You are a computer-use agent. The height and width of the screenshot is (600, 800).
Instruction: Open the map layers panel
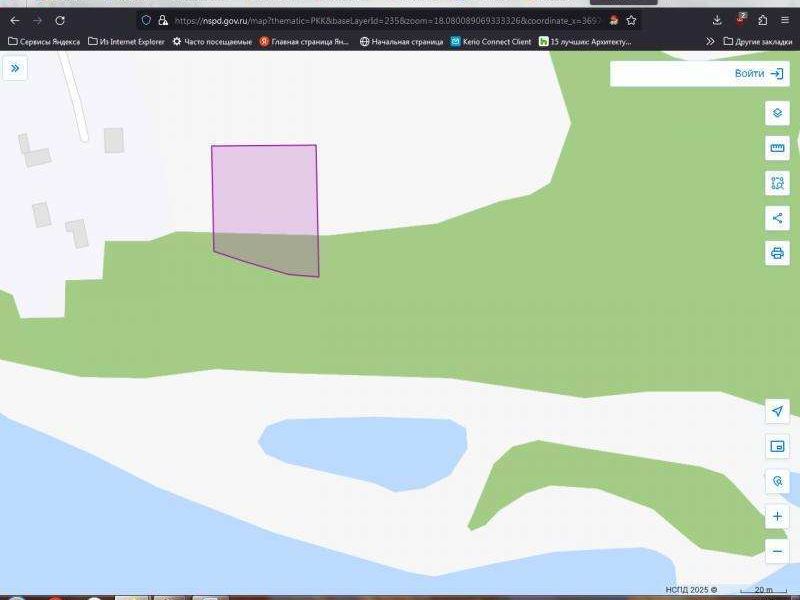(777, 113)
